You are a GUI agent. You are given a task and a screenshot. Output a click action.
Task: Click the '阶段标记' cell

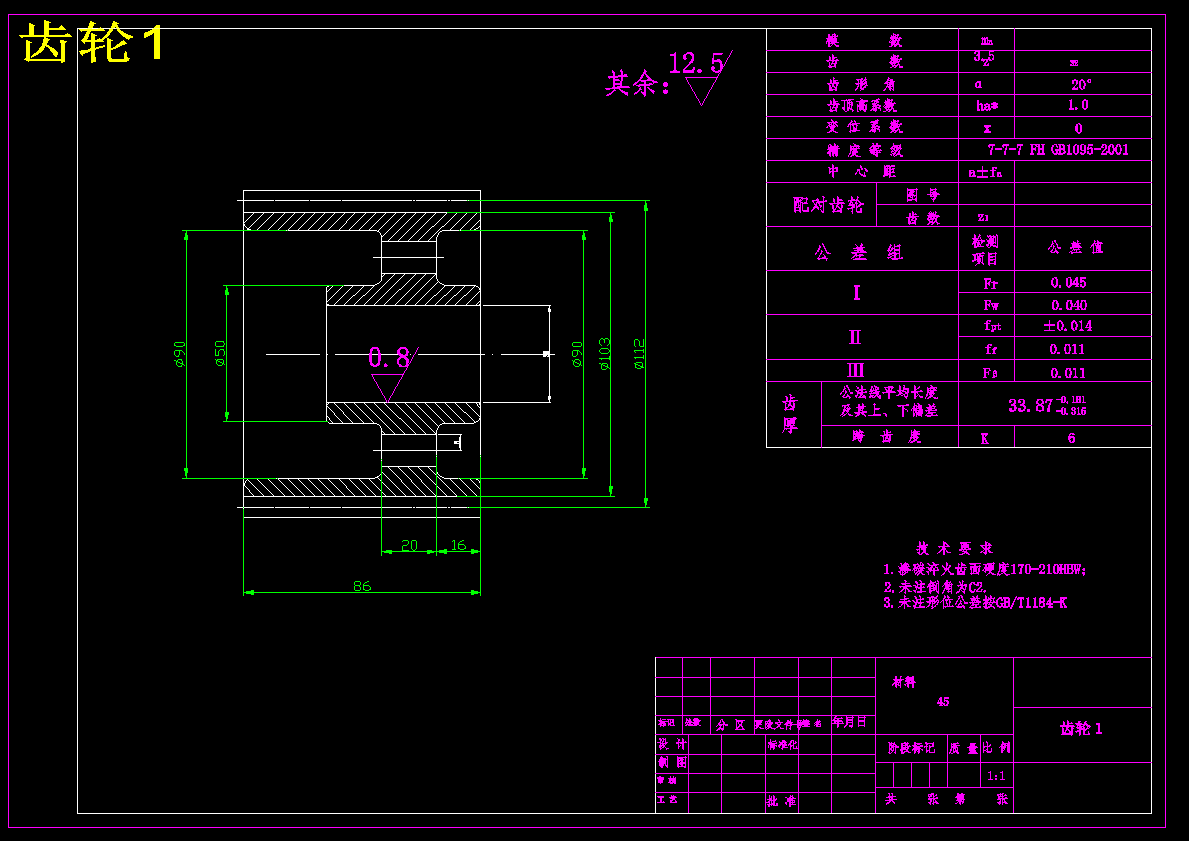[911, 748]
